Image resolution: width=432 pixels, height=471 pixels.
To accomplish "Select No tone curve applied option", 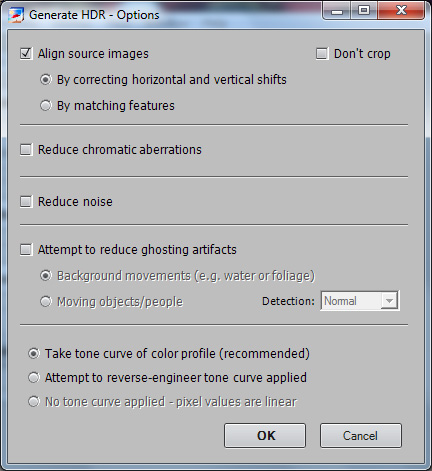I will coord(33,402).
